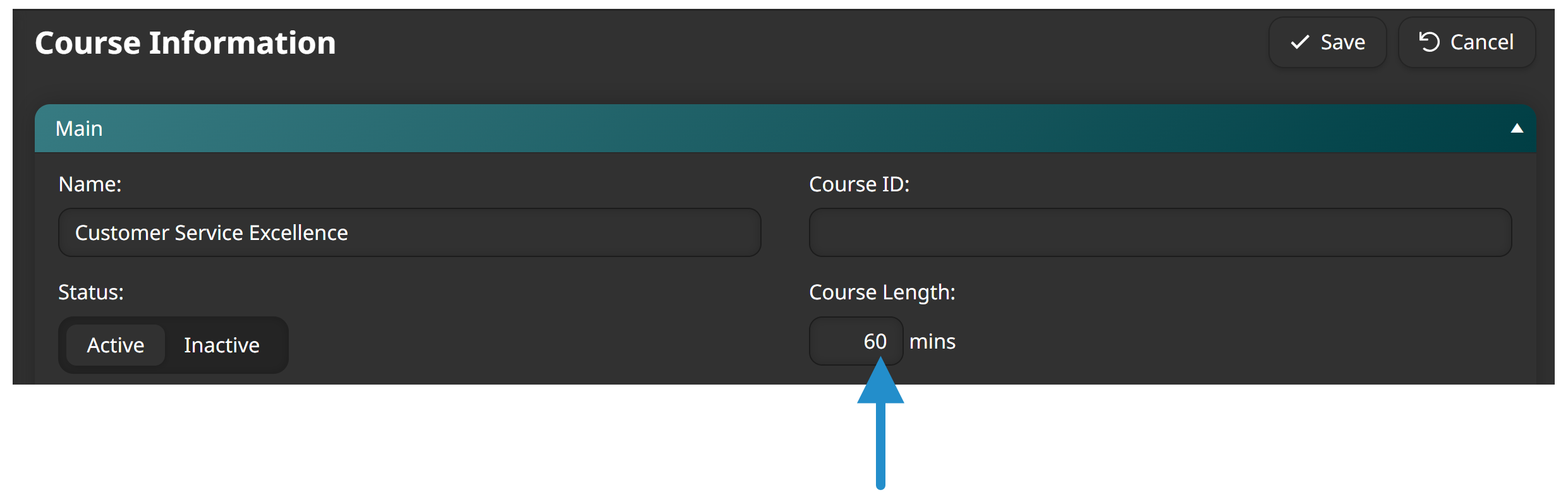Image resolution: width=1568 pixels, height=497 pixels.
Task: Click the value 60 in Course Length
Action: [875, 342]
